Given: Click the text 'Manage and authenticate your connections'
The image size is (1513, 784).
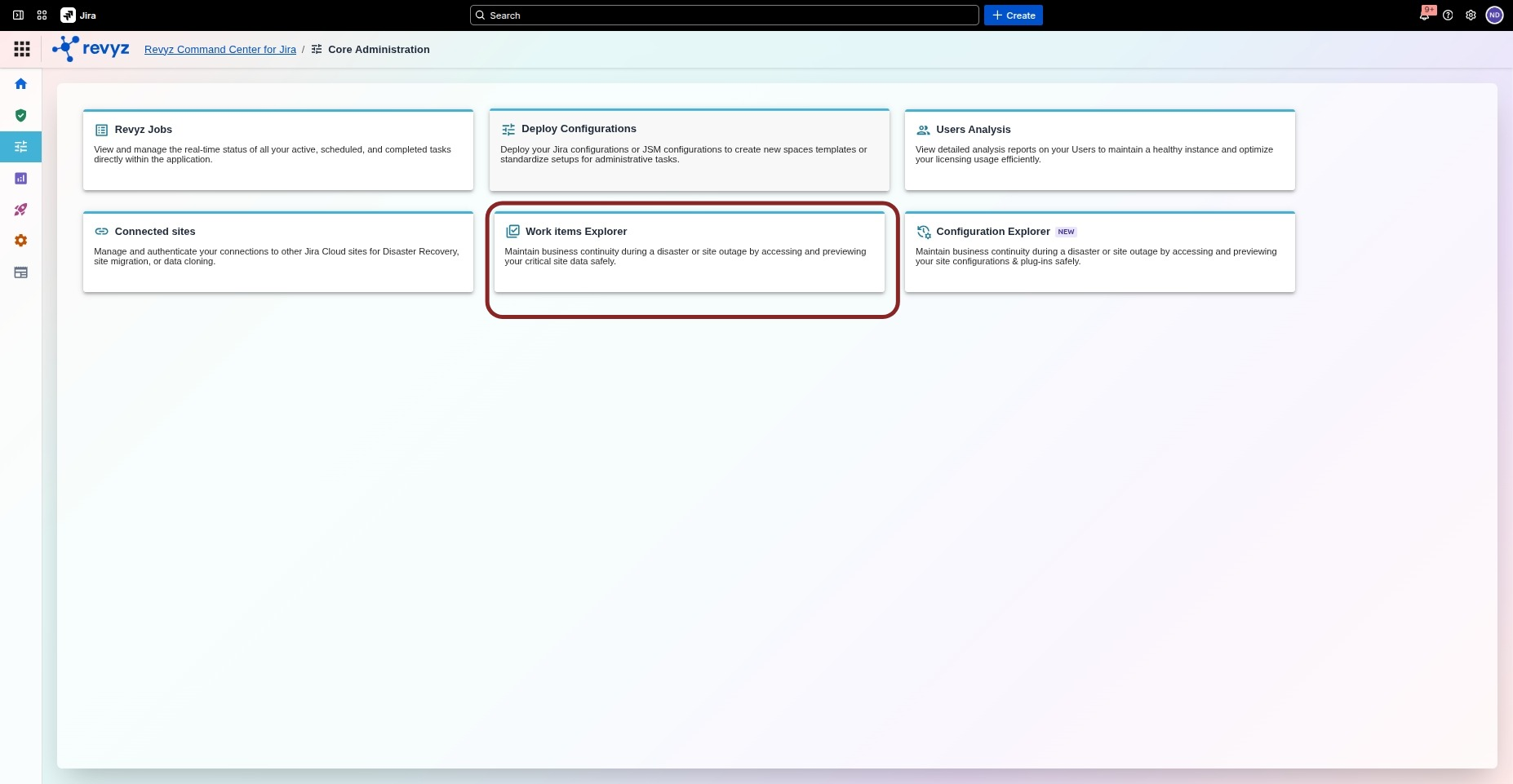Looking at the screenshot, I should click(277, 256).
